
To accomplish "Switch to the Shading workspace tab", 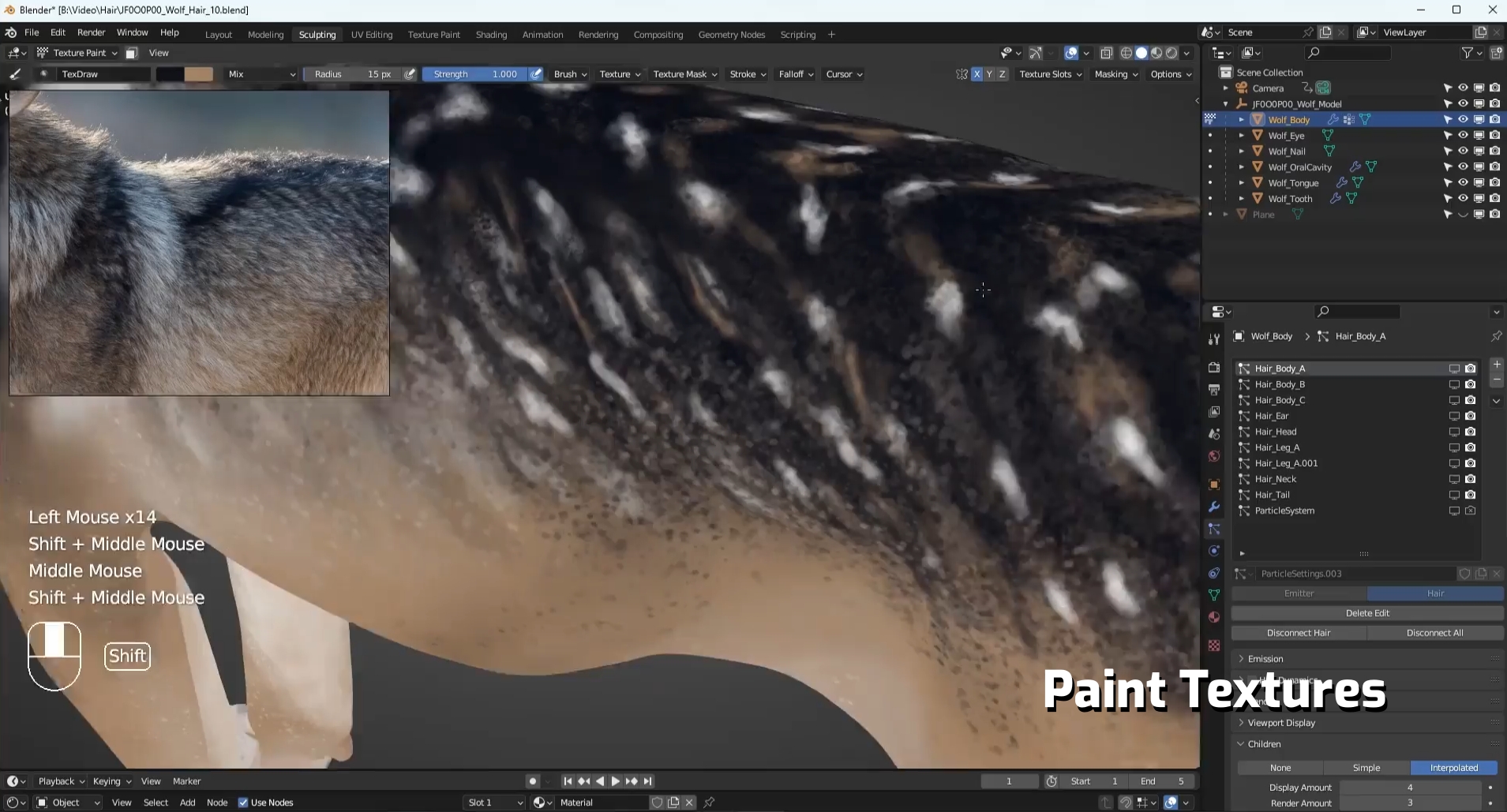I will coord(491,35).
